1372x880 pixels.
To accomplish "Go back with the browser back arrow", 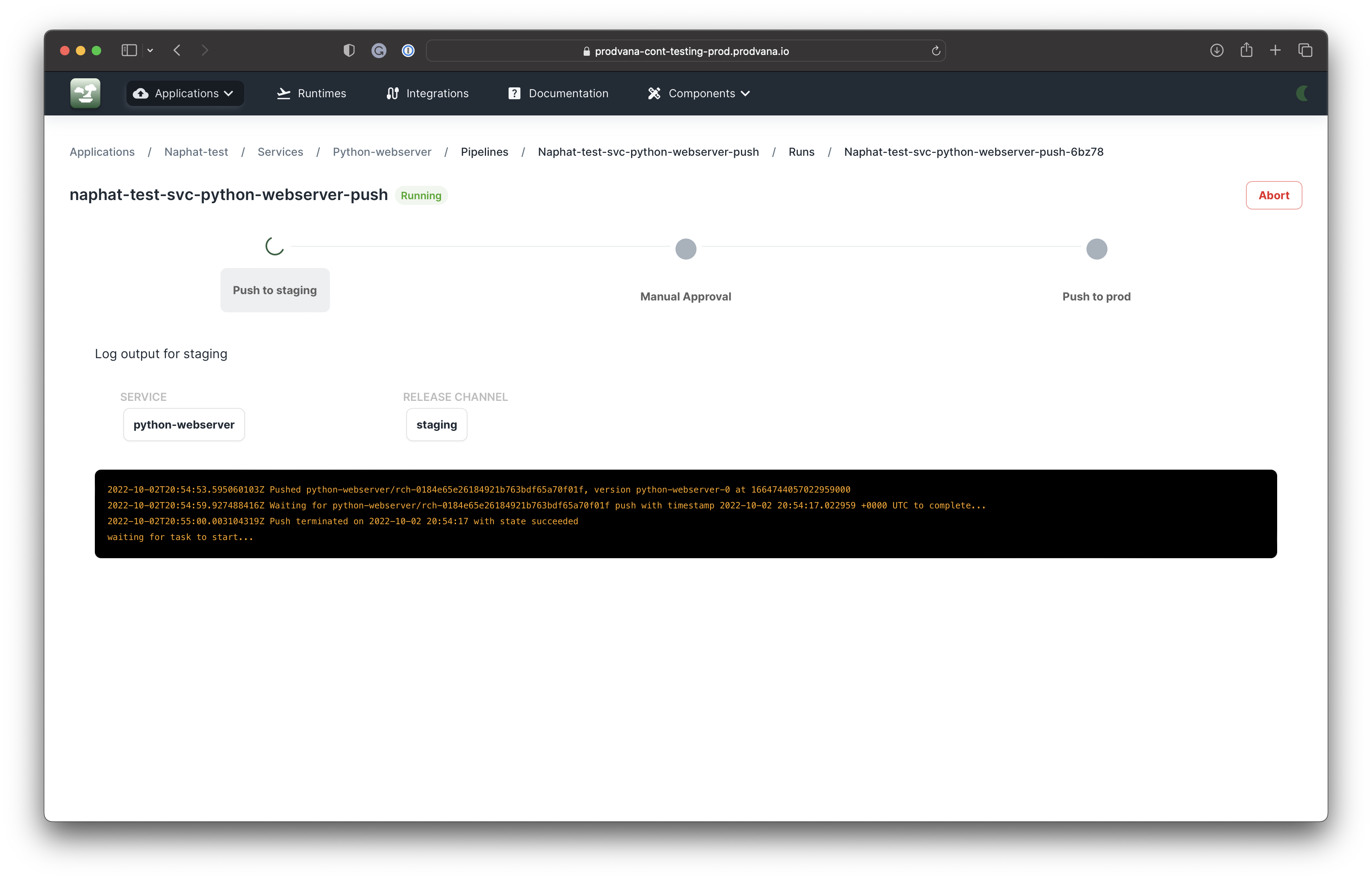I will pos(177,50).
